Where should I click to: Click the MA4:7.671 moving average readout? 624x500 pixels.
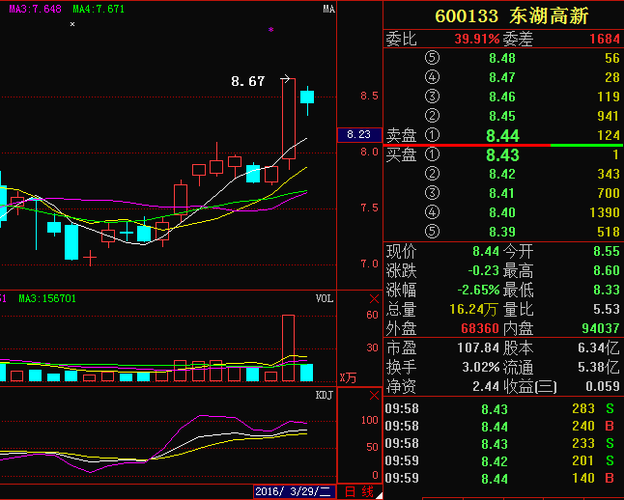pos(99,9)
